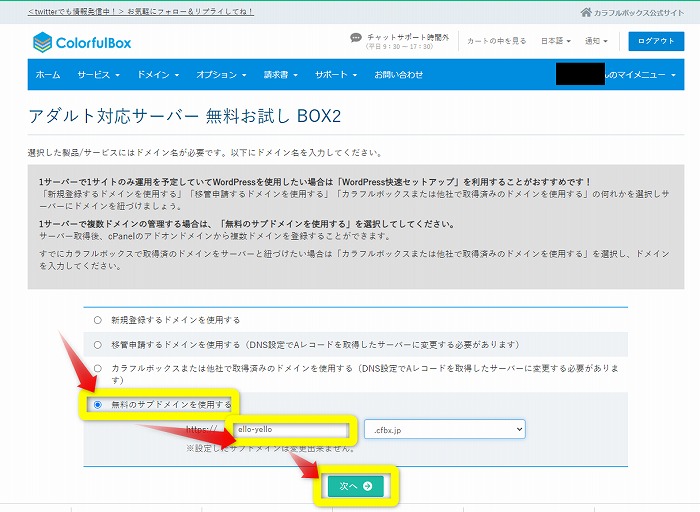Screen dimensions: 700x512
Task: Go to ホーム in navigation bar
Action: (x=48, y=75)
